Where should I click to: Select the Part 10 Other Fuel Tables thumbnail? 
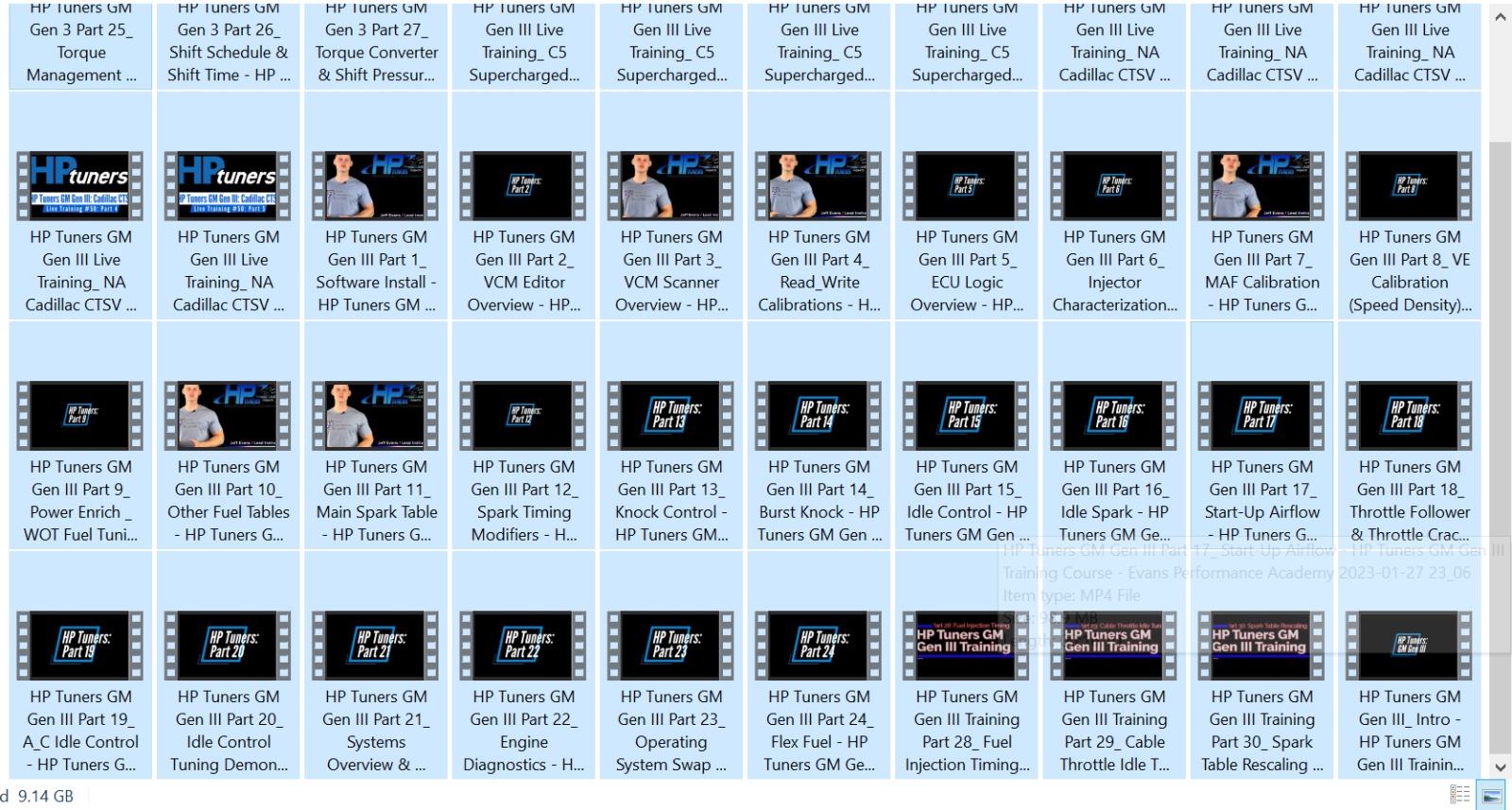(x=228, y=416)
